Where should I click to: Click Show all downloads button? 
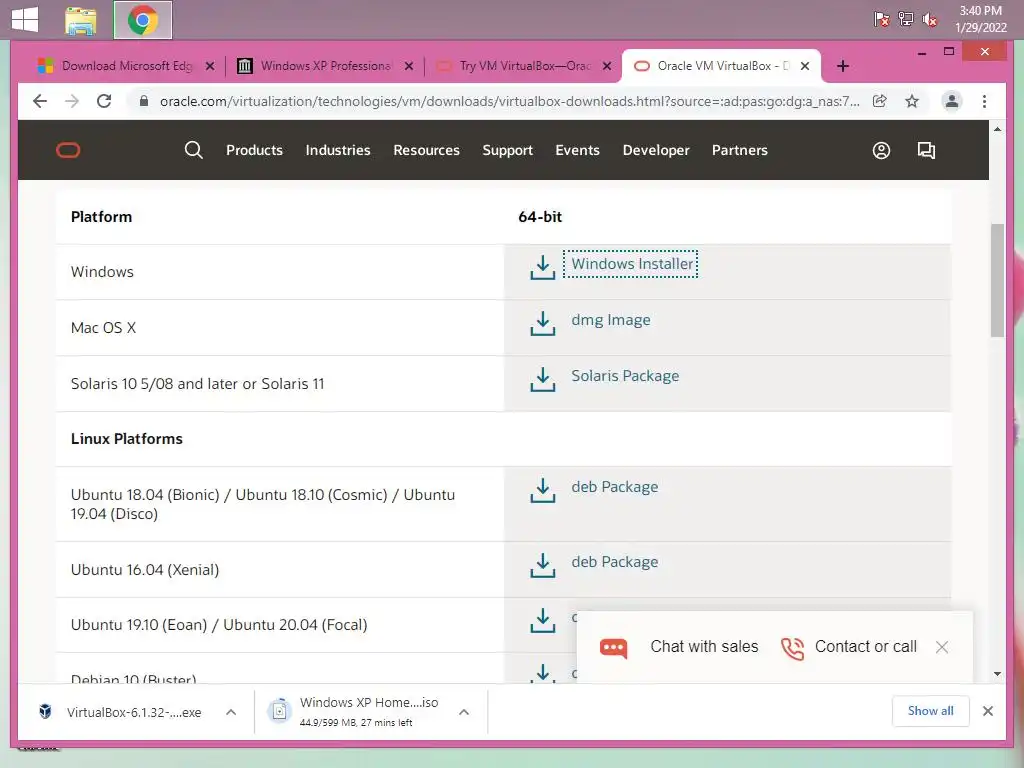[x=930, y=711]
